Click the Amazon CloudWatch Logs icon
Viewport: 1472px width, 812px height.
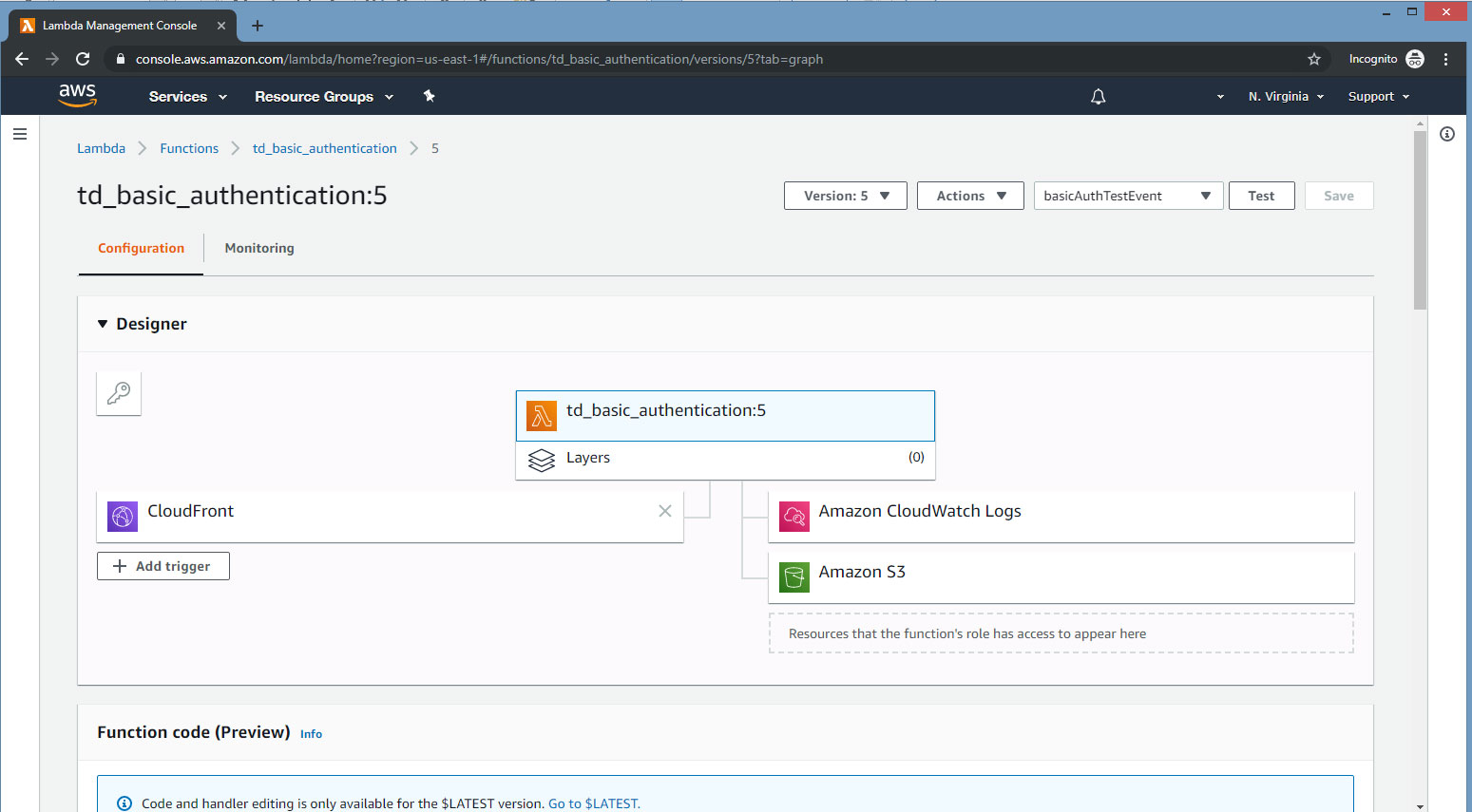pyautogui.click(x=794, y=517)
